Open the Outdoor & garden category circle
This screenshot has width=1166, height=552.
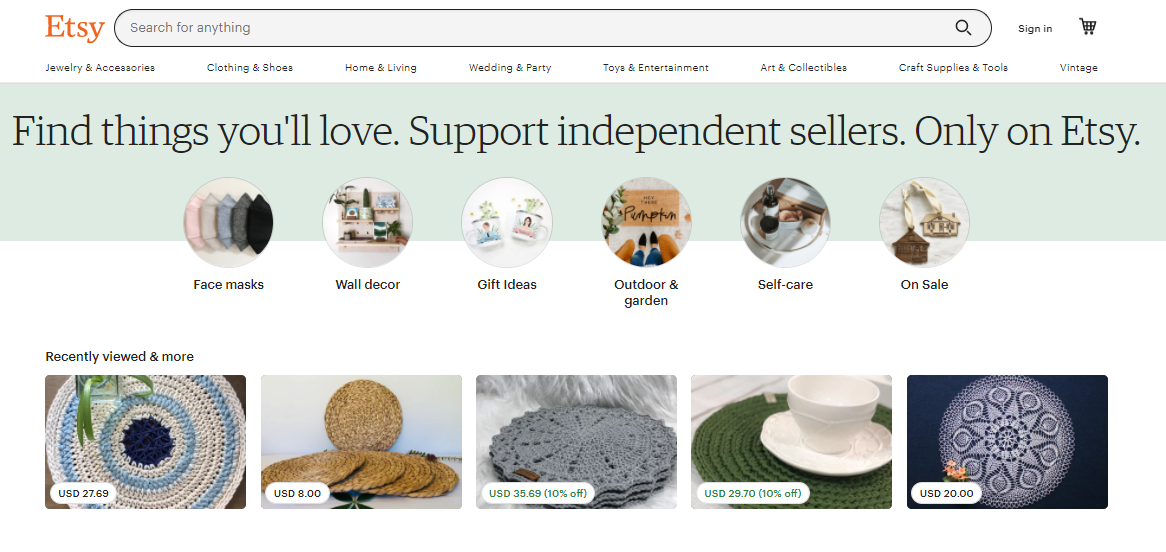[646, 222]
